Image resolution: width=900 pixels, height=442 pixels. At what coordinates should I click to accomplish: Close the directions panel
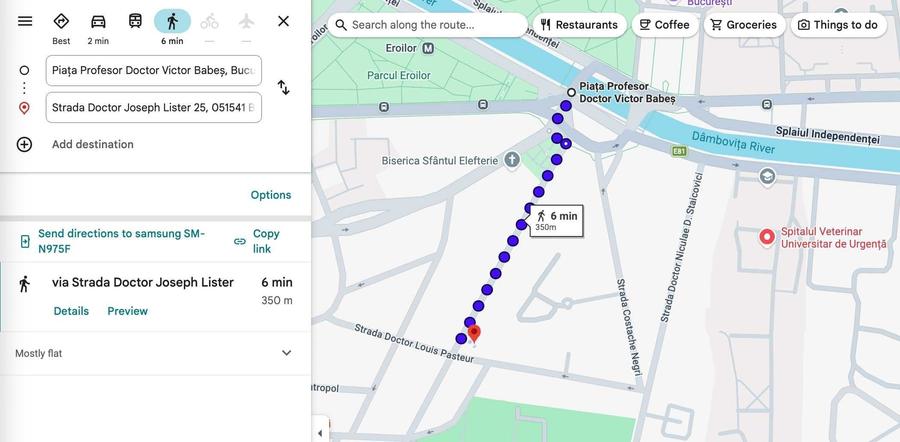pos(284,22)
